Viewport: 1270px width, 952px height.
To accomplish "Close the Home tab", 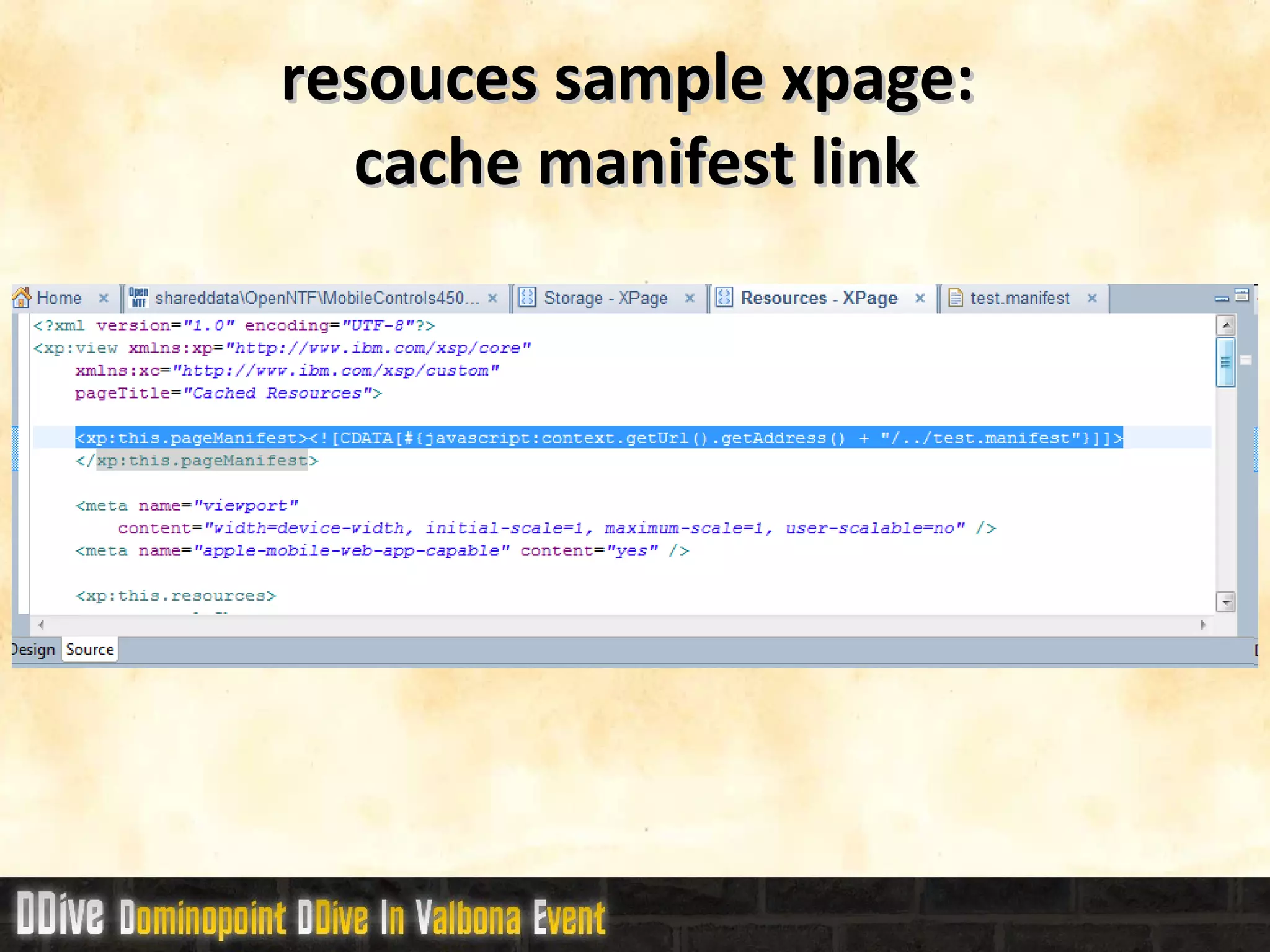I will [x=104, y=298].
